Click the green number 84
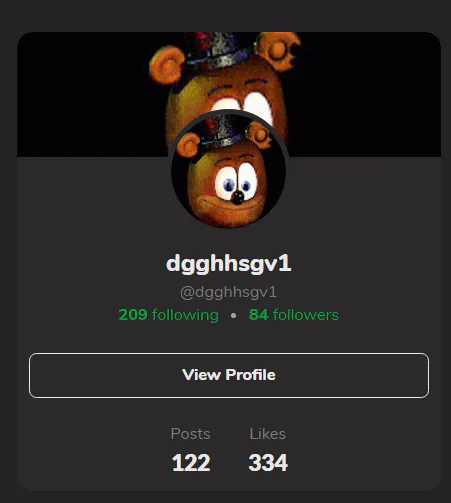 coord(258,315)
